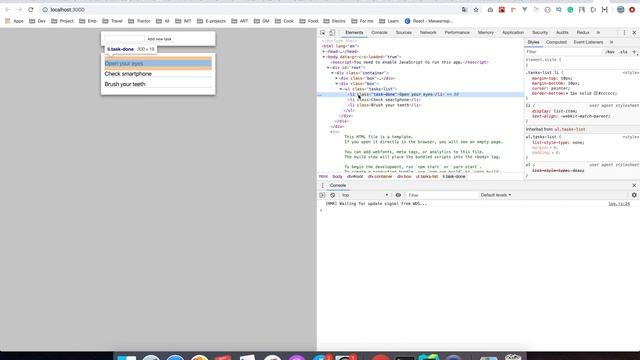Open the Redux tab
640x360 pixels.
point(582,33)
